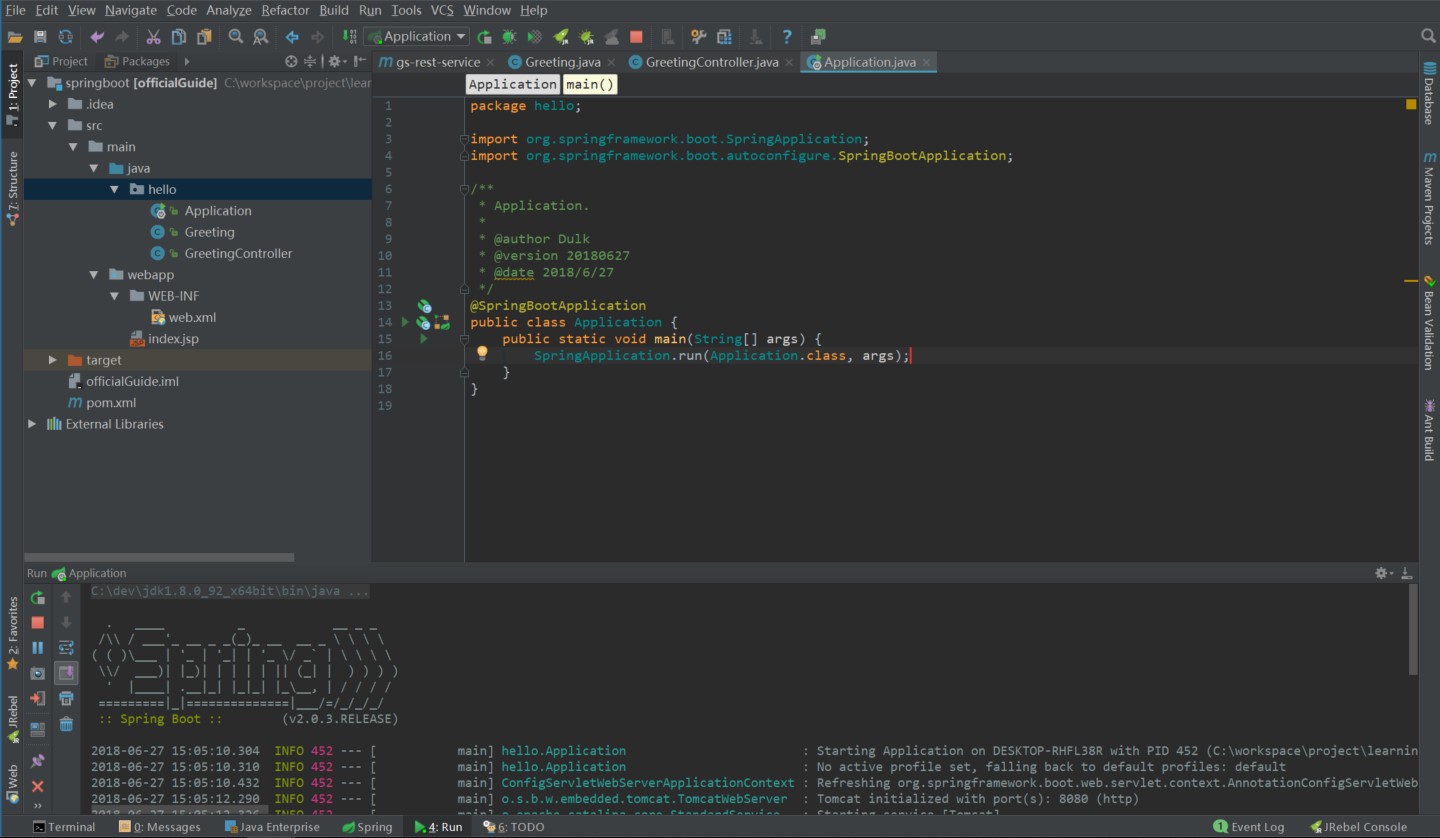Open the Refactor menu

pyautogui.click(x=285, y=10)
